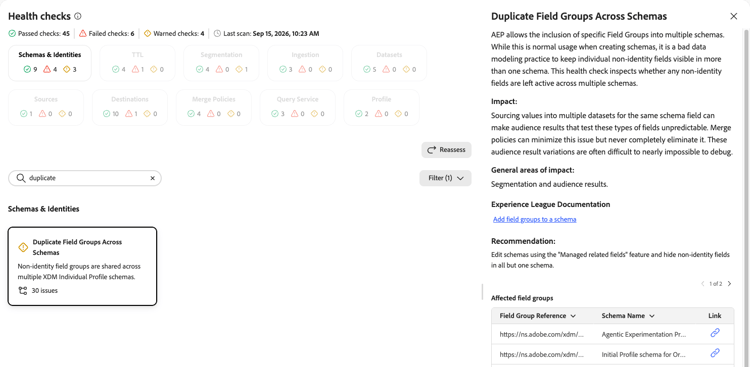The width and height of the screenshot is (750, 367).
Task: Clear the duplicate search text
Action: (153, 178)
